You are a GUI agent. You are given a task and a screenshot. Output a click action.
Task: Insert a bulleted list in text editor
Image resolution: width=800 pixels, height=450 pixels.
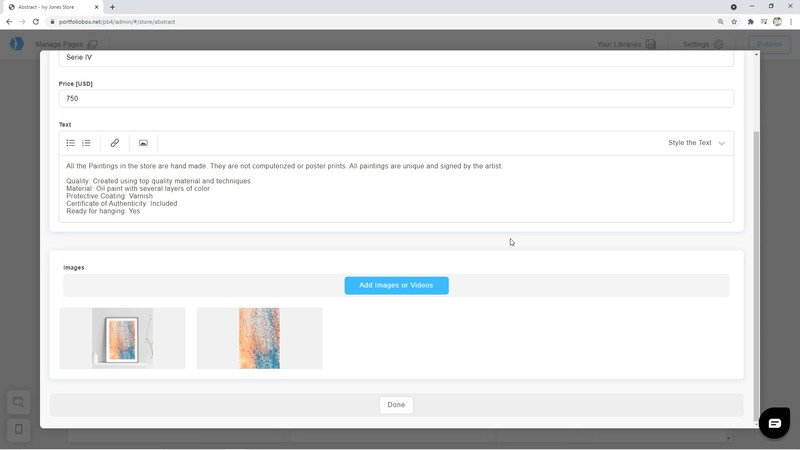pyautogui.click(x=71, y=143)
